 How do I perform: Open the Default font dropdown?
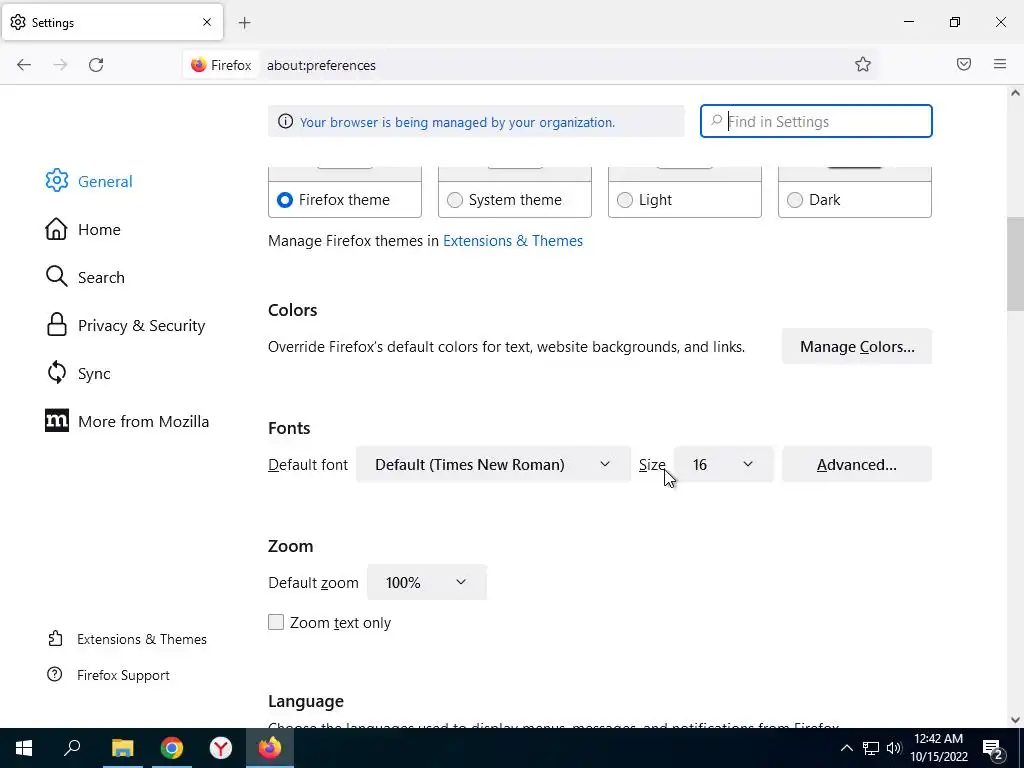pyautogui.click(x=493, y=464)
